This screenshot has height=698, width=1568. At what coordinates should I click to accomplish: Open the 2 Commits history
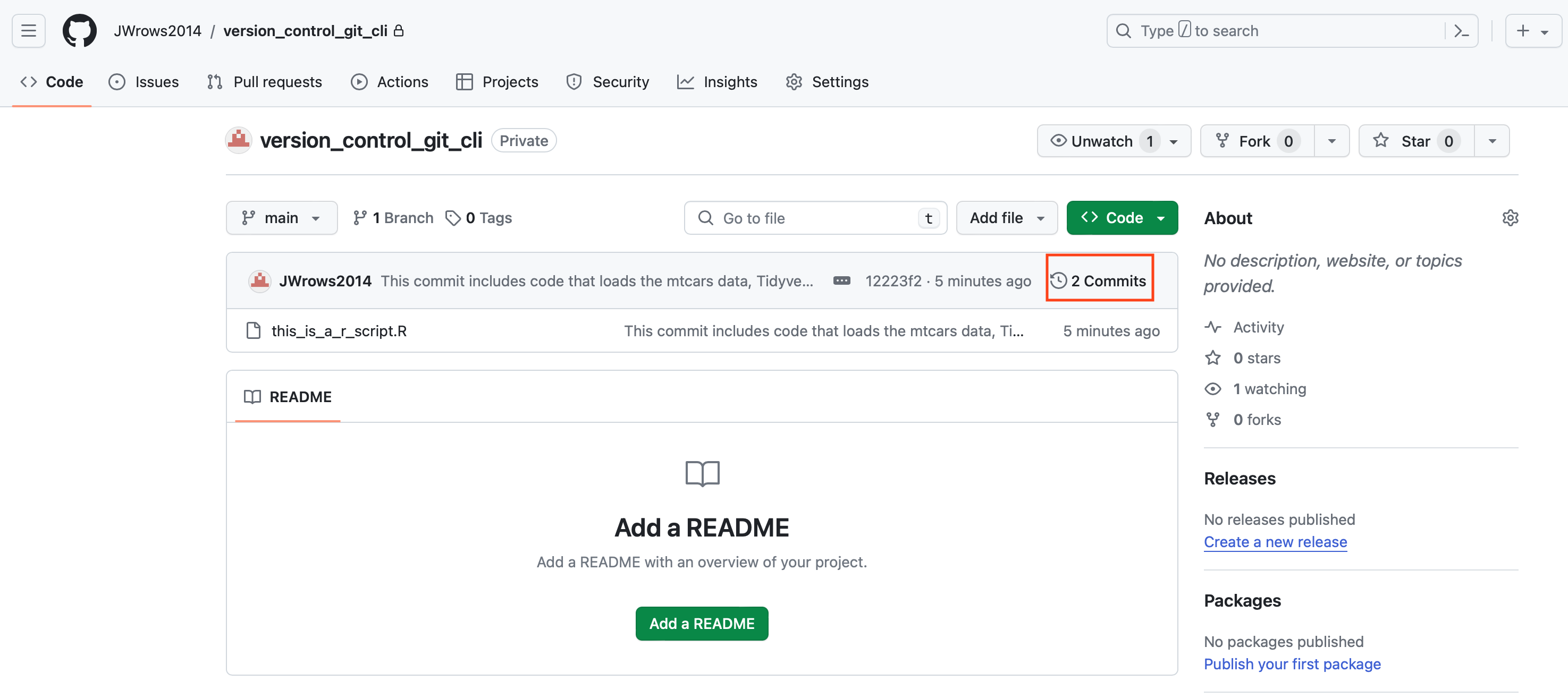coord(1099,280)
